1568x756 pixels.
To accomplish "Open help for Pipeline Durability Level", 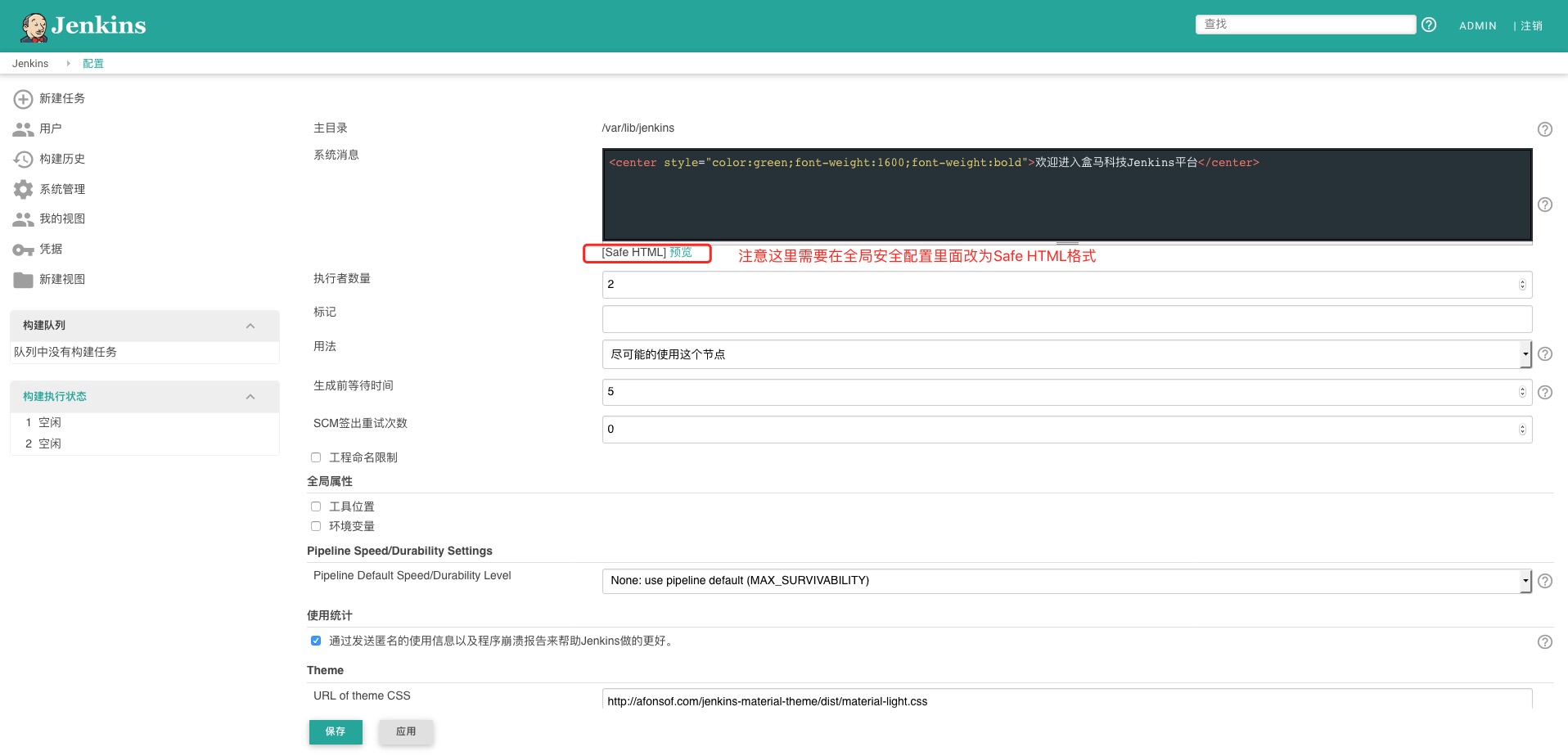I will point(1544,581).
